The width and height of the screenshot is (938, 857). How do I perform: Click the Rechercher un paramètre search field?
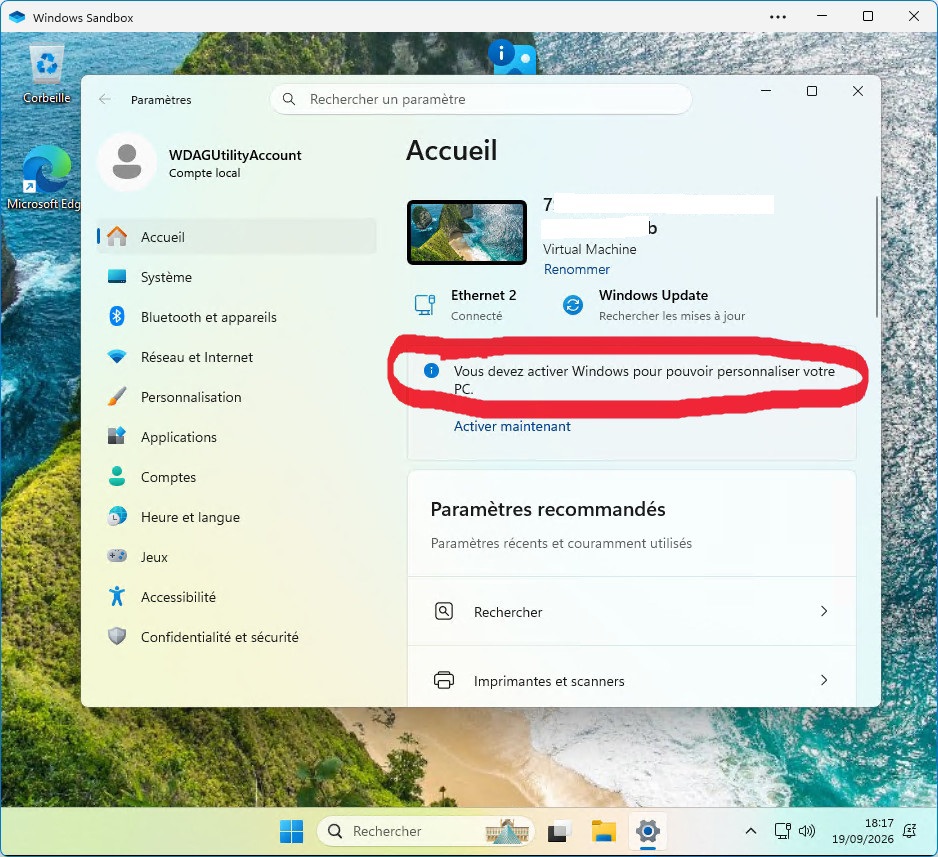coord(481,99)
